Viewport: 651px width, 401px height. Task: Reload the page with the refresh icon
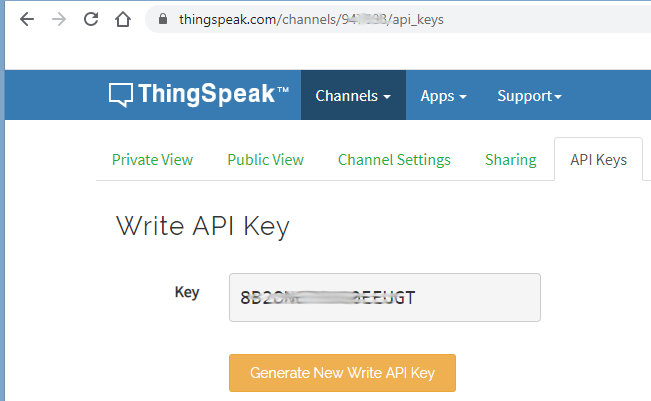coord(91,19)
